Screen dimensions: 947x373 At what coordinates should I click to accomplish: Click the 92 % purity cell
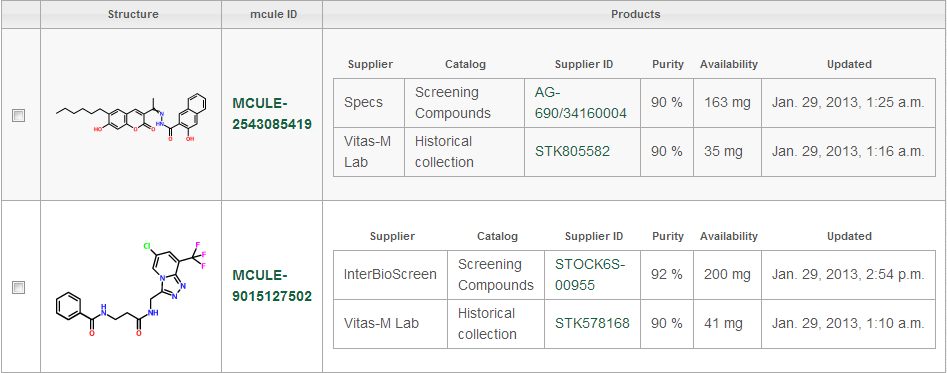pos(667,275)
